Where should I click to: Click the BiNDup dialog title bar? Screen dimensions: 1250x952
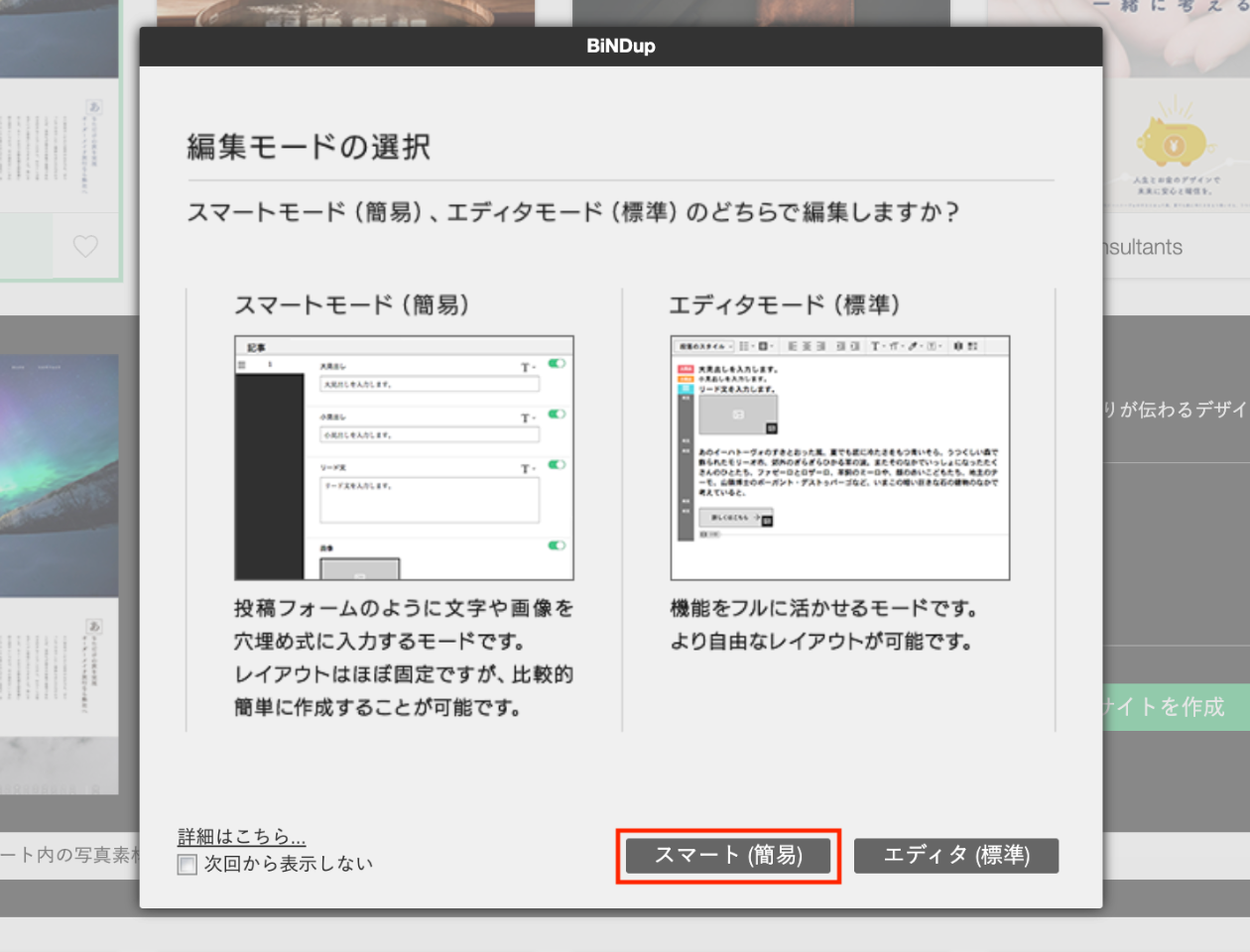tap(620, 46)
